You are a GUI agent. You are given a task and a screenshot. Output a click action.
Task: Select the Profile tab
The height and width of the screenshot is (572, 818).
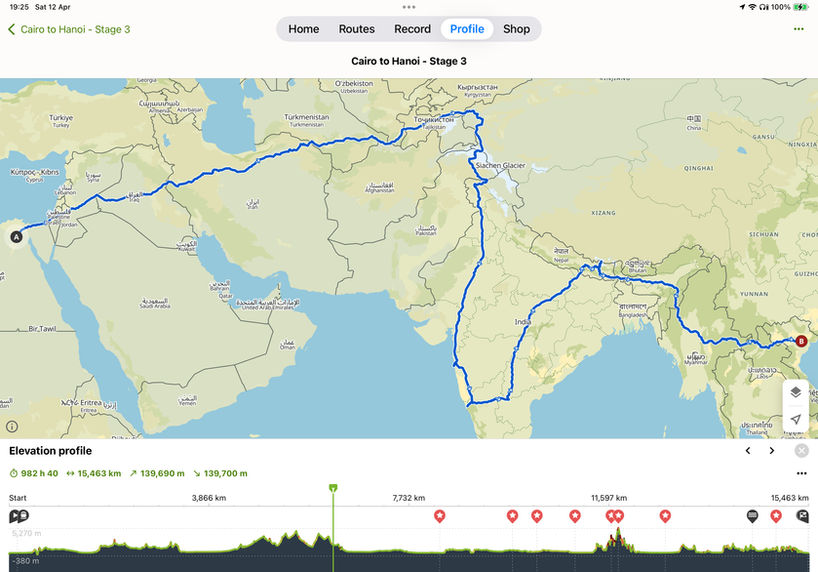click(x=467, y=29)
